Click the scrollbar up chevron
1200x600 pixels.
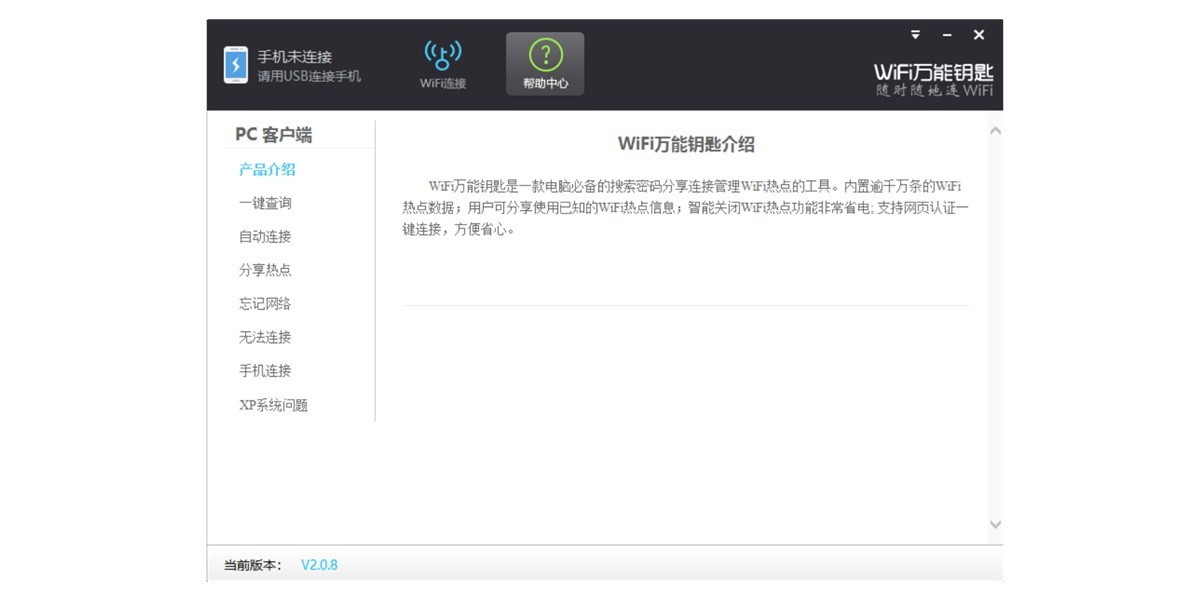pos(995,129)
